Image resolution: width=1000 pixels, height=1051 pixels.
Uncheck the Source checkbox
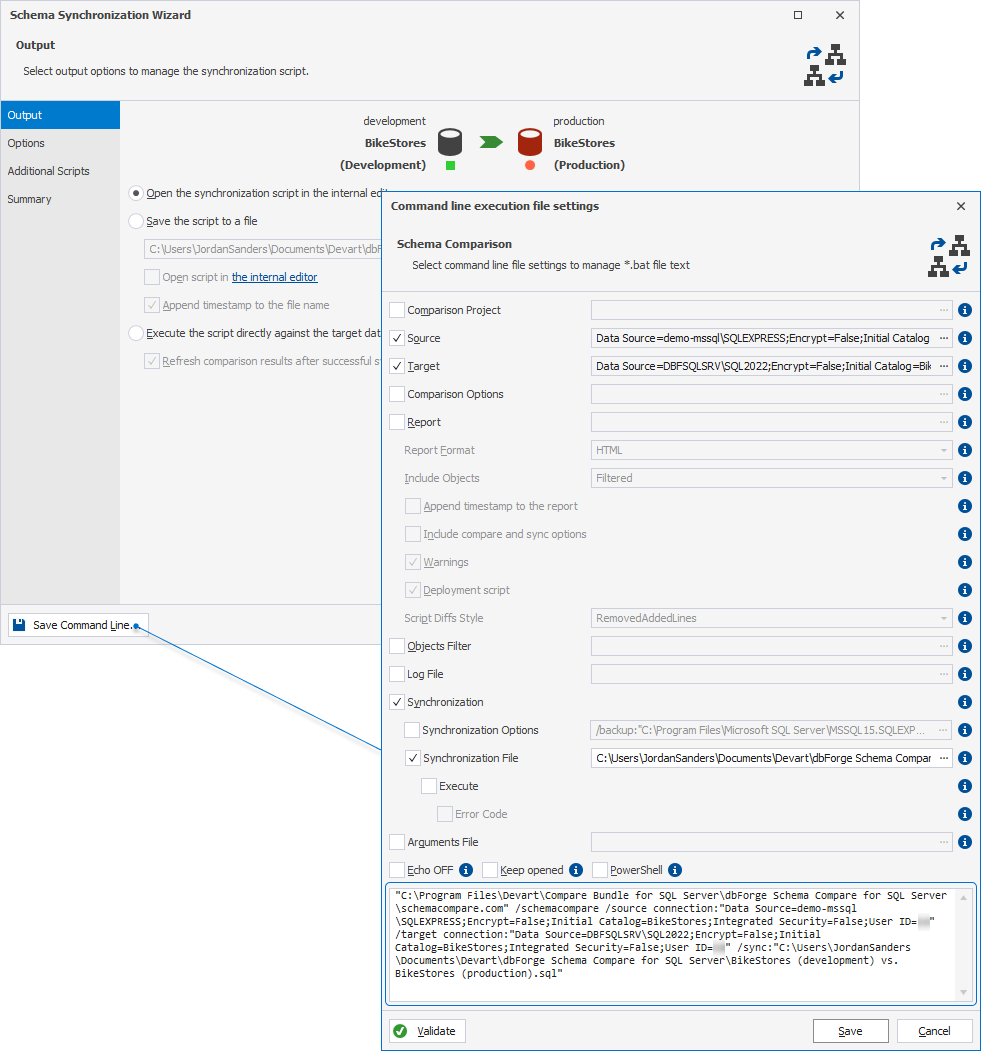coord(397,338)
